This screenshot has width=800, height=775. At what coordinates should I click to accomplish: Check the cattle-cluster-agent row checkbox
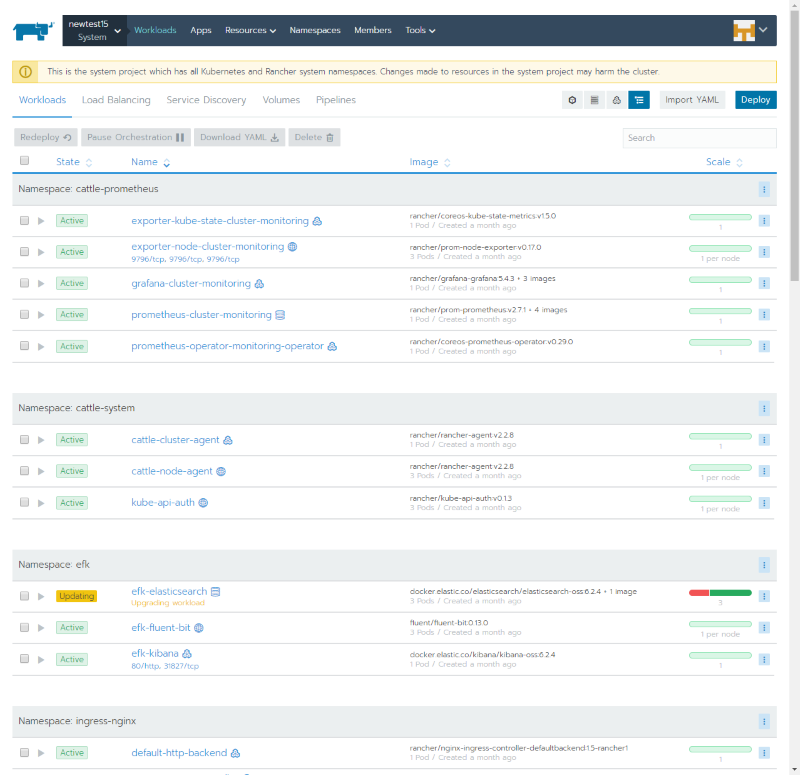(24, 439)
